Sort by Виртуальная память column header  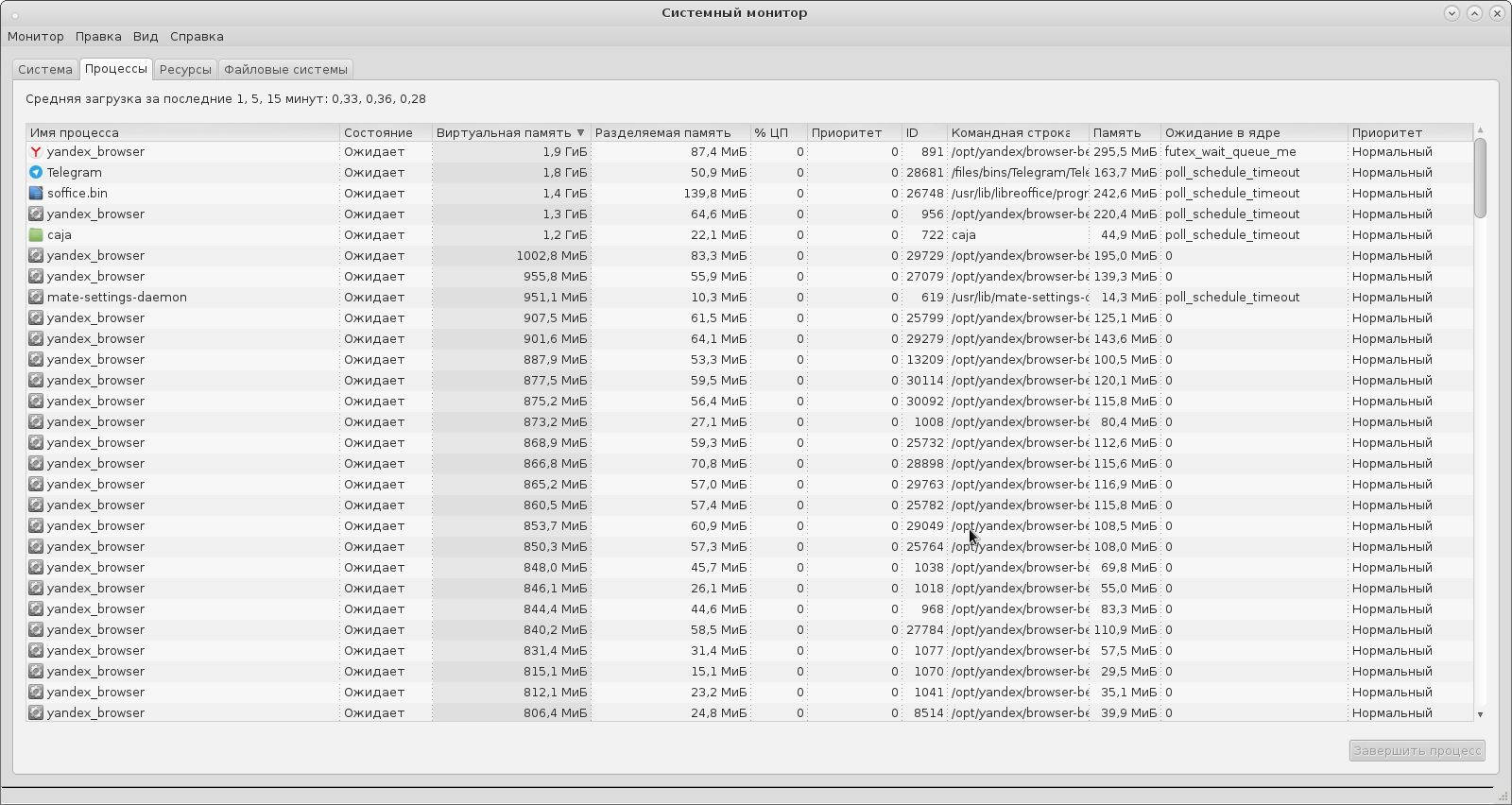pyautogui.click(x=511, y=133)
